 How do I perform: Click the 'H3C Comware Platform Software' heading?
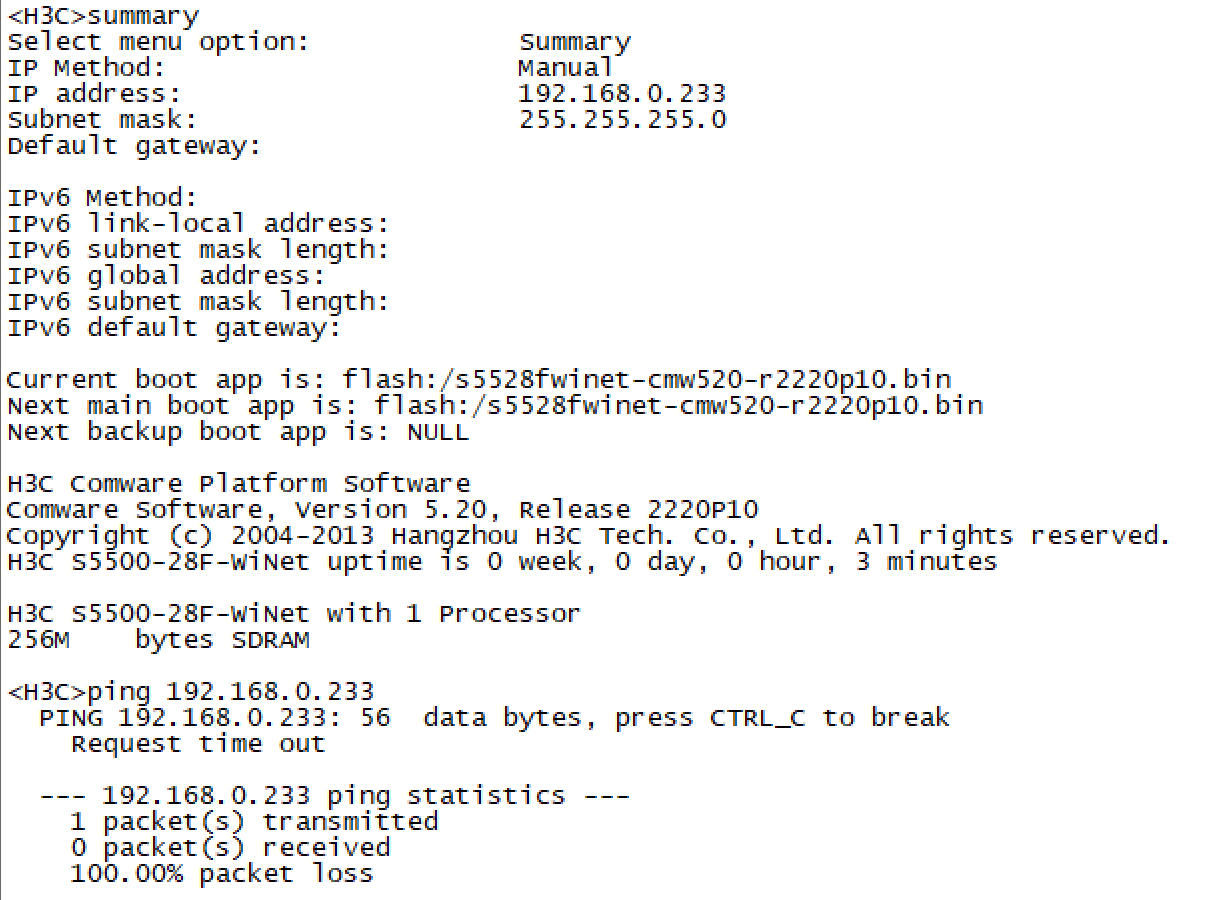(238, 484)
